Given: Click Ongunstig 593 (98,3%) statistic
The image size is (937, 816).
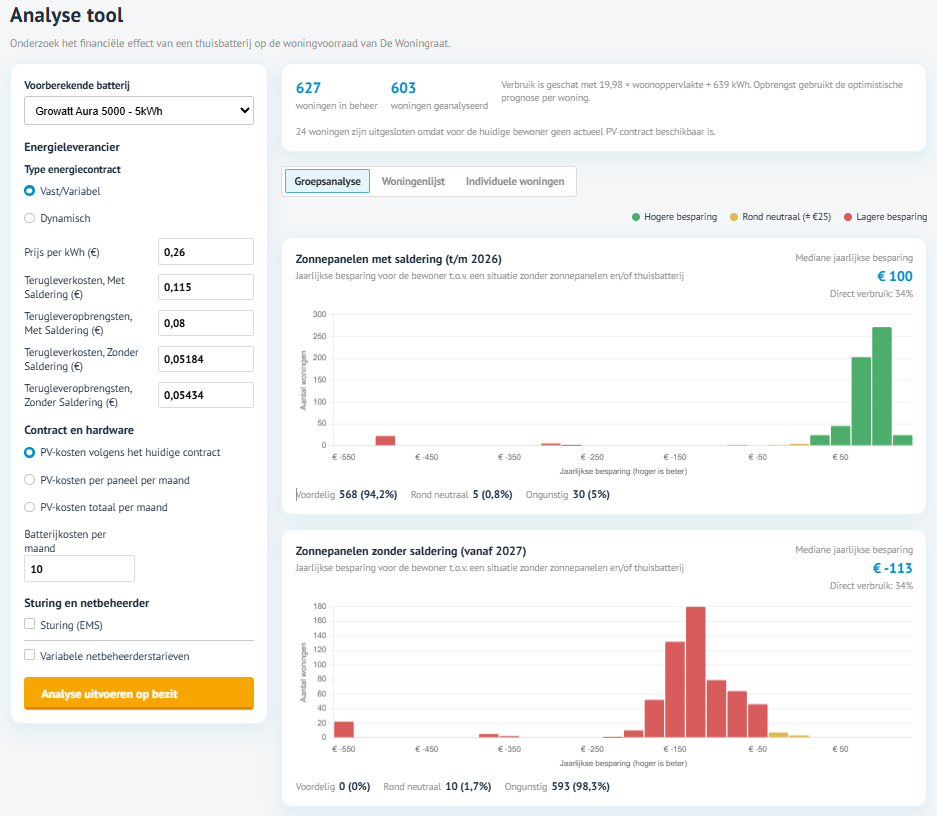Looking at the screenshot, I should [x=557, y=787].
